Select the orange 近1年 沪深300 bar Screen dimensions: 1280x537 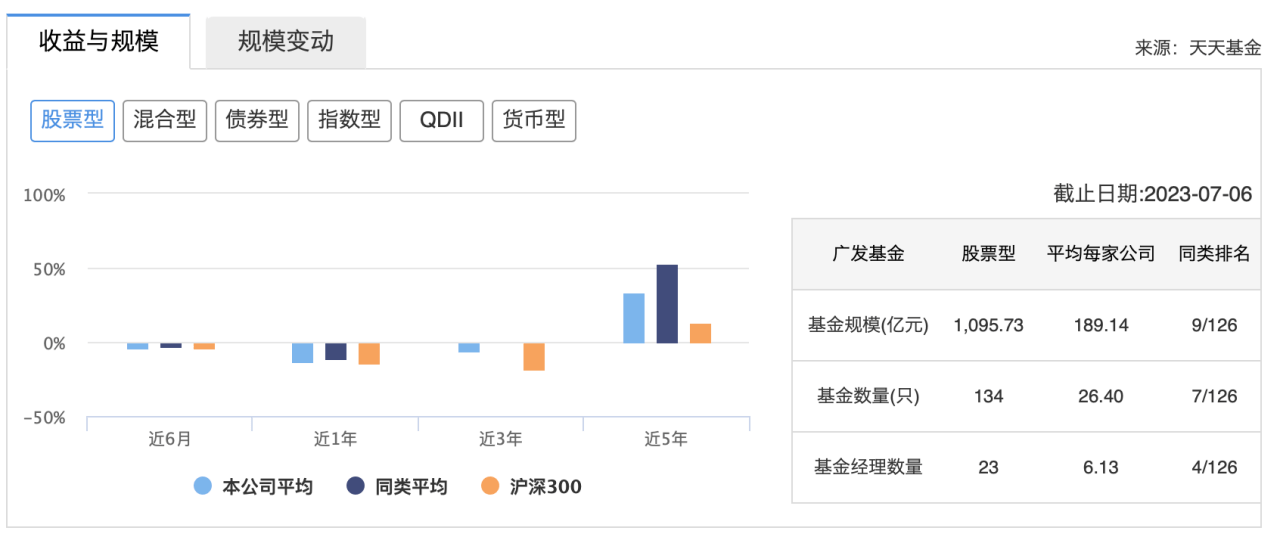(x=369, y=354)
